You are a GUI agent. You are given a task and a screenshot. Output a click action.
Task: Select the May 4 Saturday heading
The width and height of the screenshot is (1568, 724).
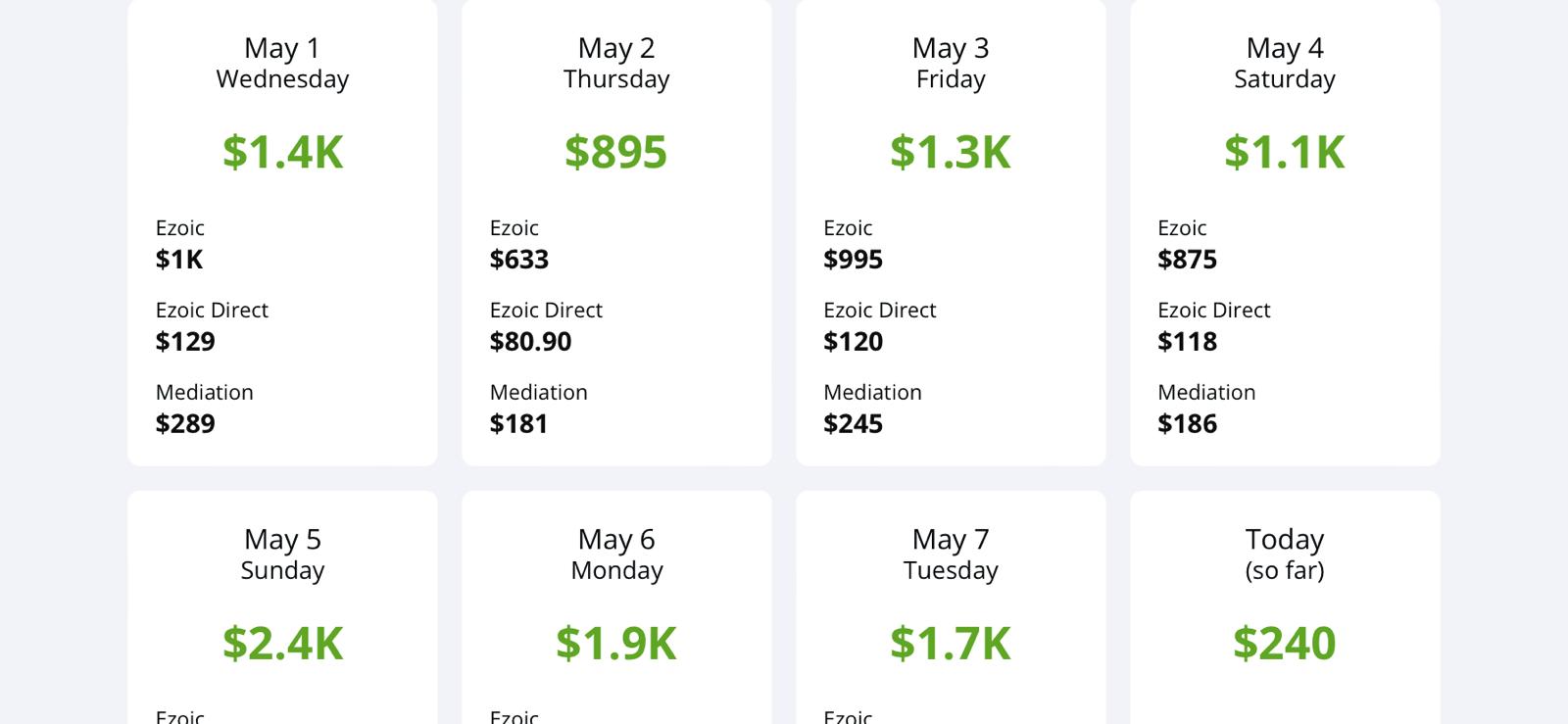pyautogui.click(x=1285, y=63)
